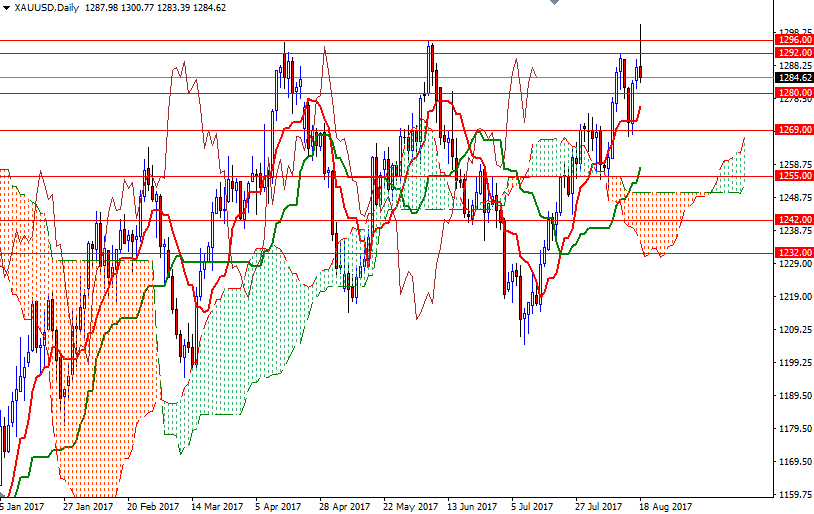Click the 5 Apr 2017 date label
This screenshot has width=814, height=514.
pyautogui.click(x=278, y=506)
